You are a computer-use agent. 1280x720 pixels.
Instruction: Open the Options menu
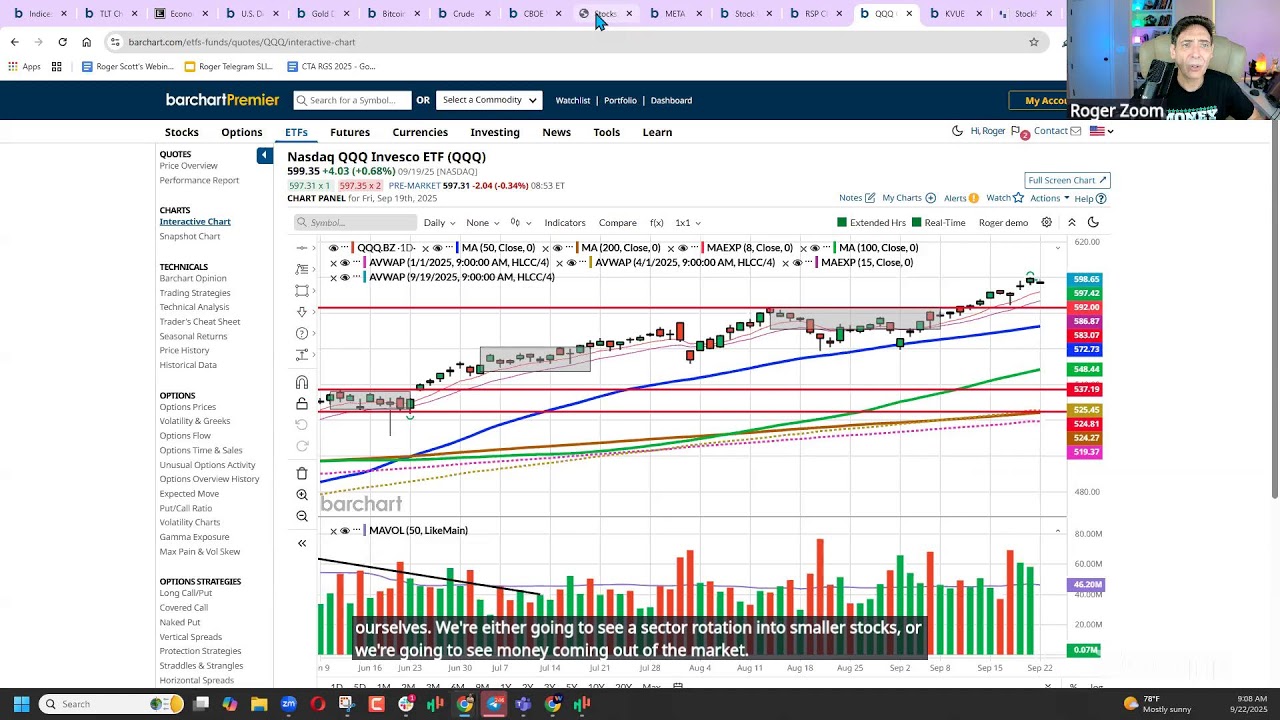[x=242, y=132]
